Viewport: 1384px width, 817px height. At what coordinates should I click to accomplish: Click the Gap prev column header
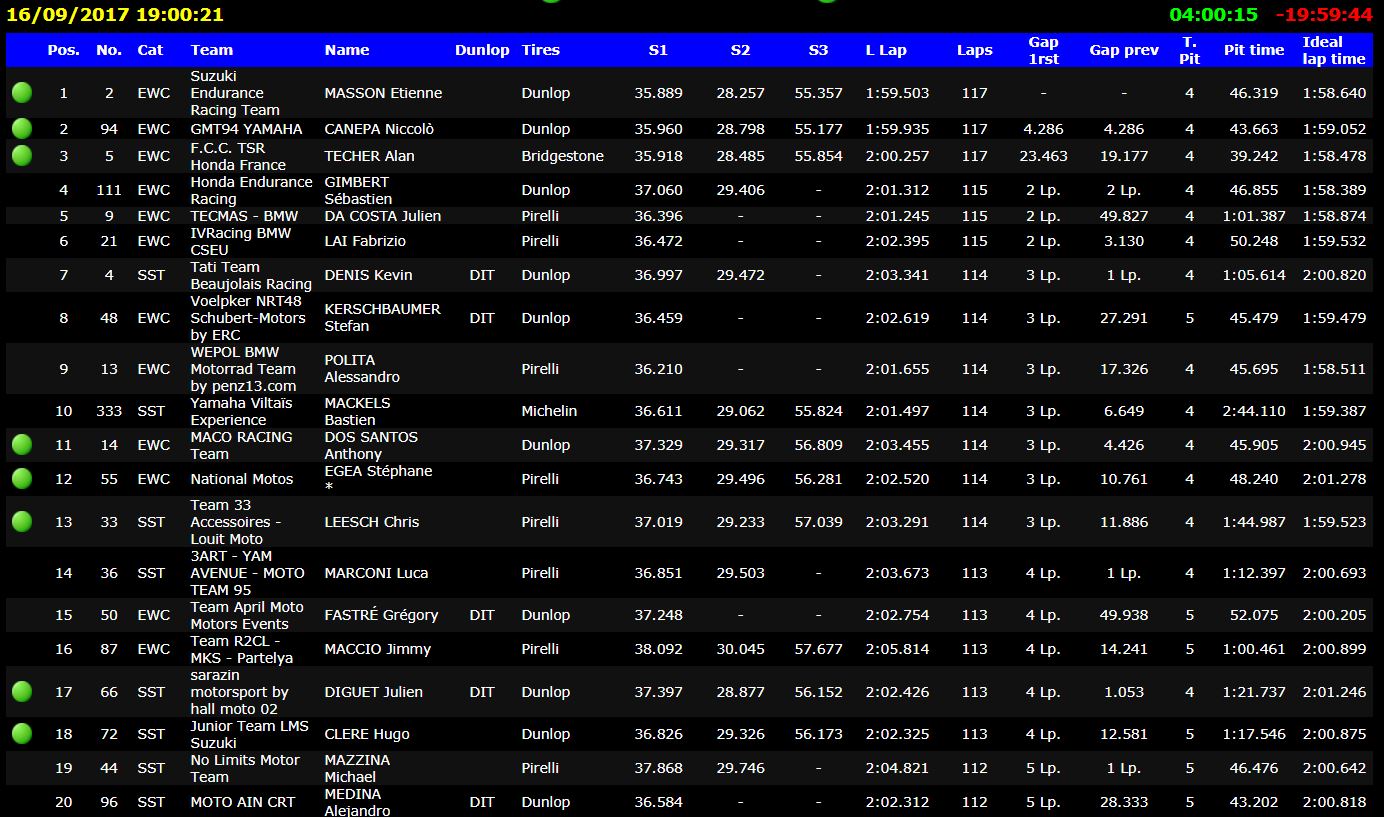click(x=1124, y=50)
